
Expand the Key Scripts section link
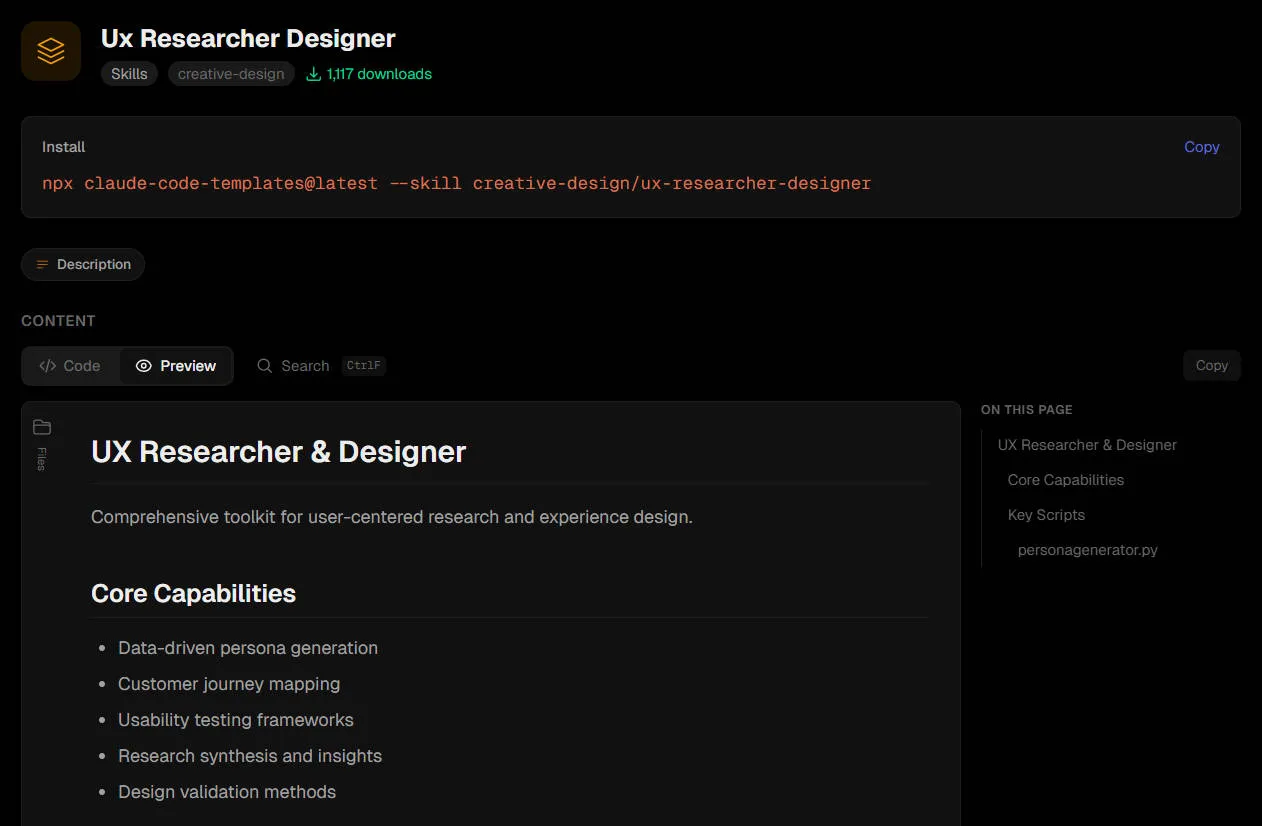[1046, 514]
